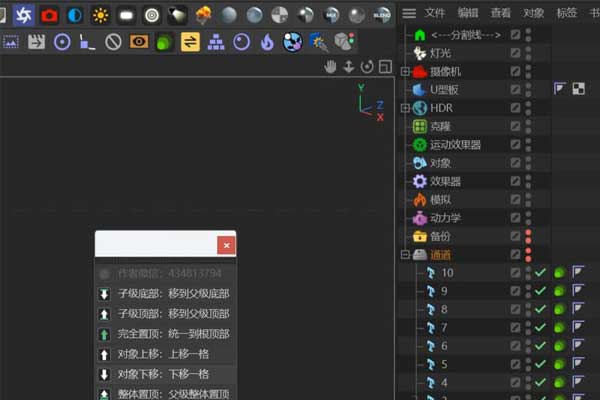Select the 模拟 object row
600x400 pixels.
(x=440, y=200)
